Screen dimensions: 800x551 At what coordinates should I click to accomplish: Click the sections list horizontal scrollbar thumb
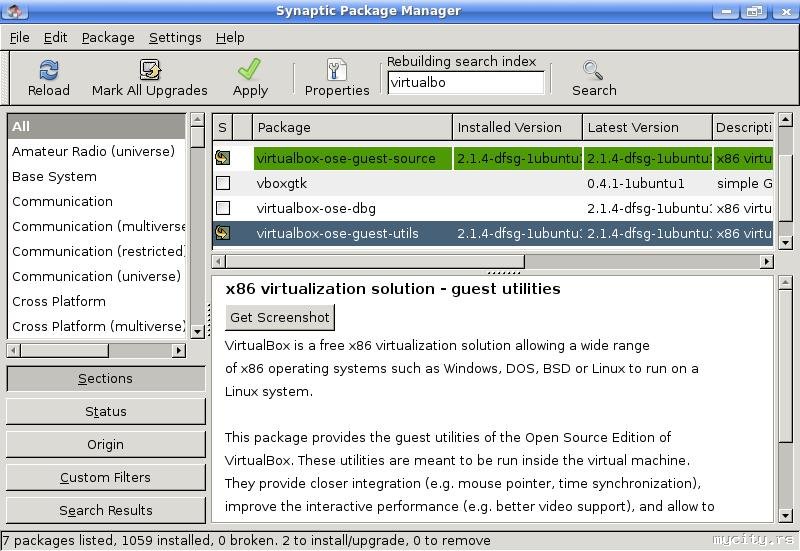65,350
